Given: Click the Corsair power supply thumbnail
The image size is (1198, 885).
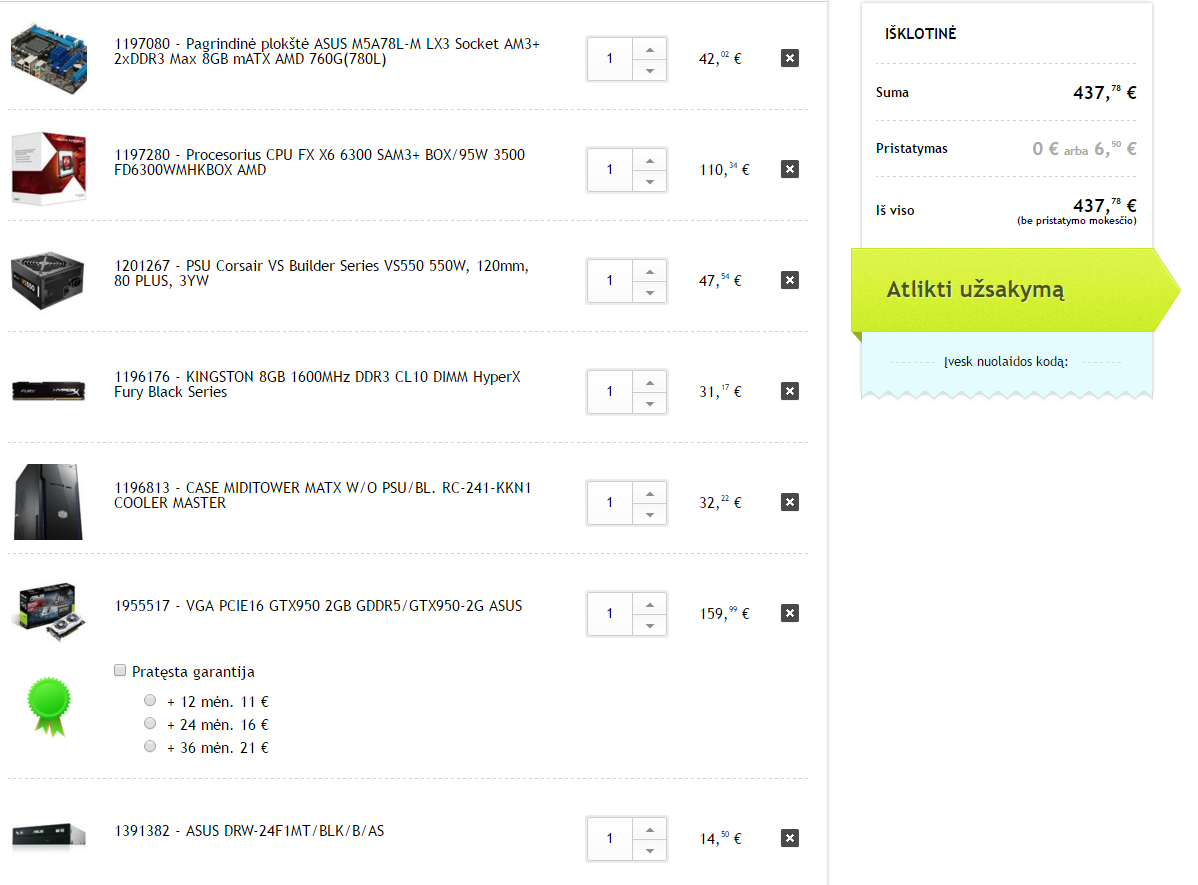Looking at the screenshot, I should click(x=47, y=280).
